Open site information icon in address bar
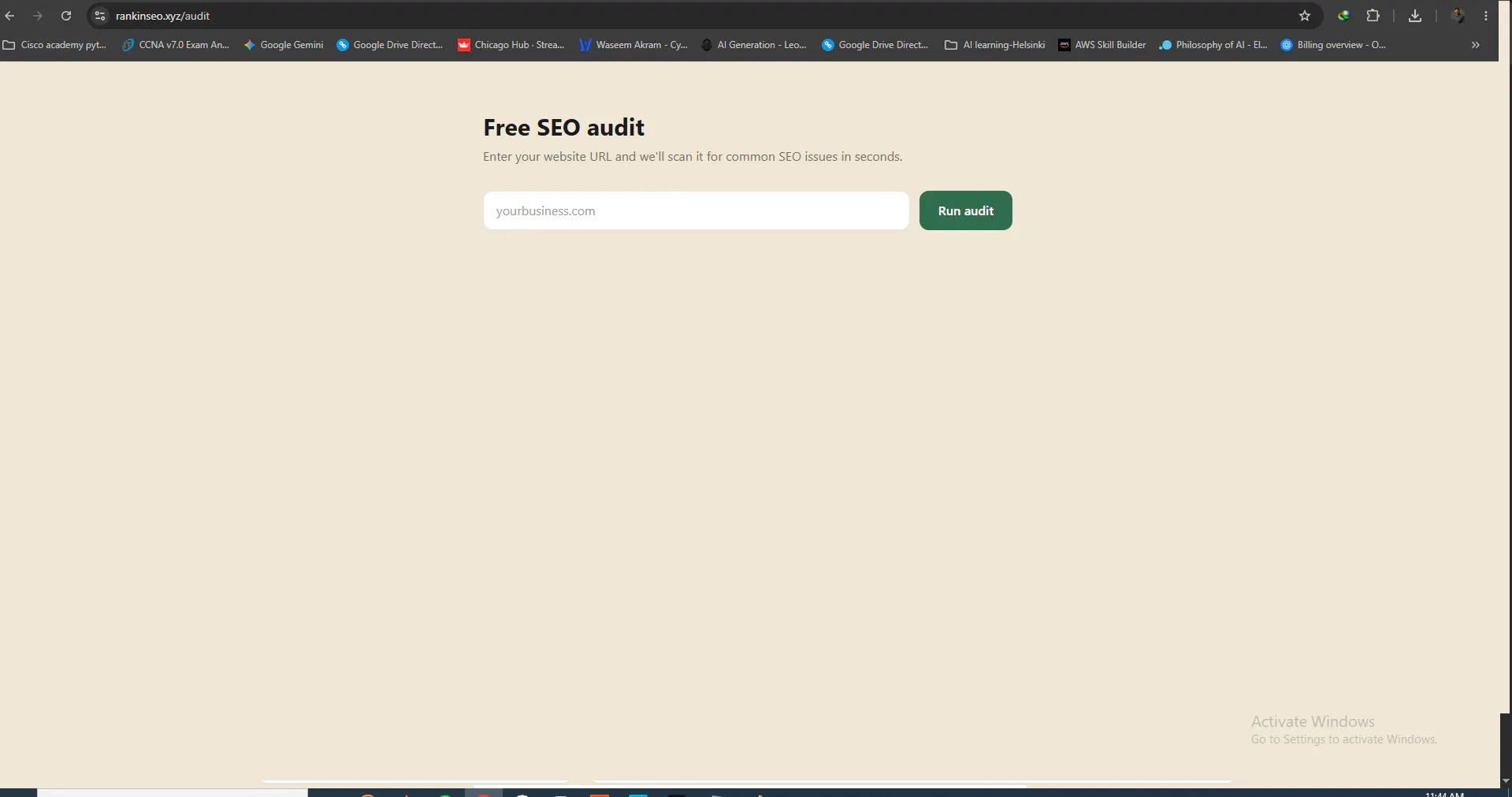The height and width of the screenshot is (797, 1512). coord(100,16)
